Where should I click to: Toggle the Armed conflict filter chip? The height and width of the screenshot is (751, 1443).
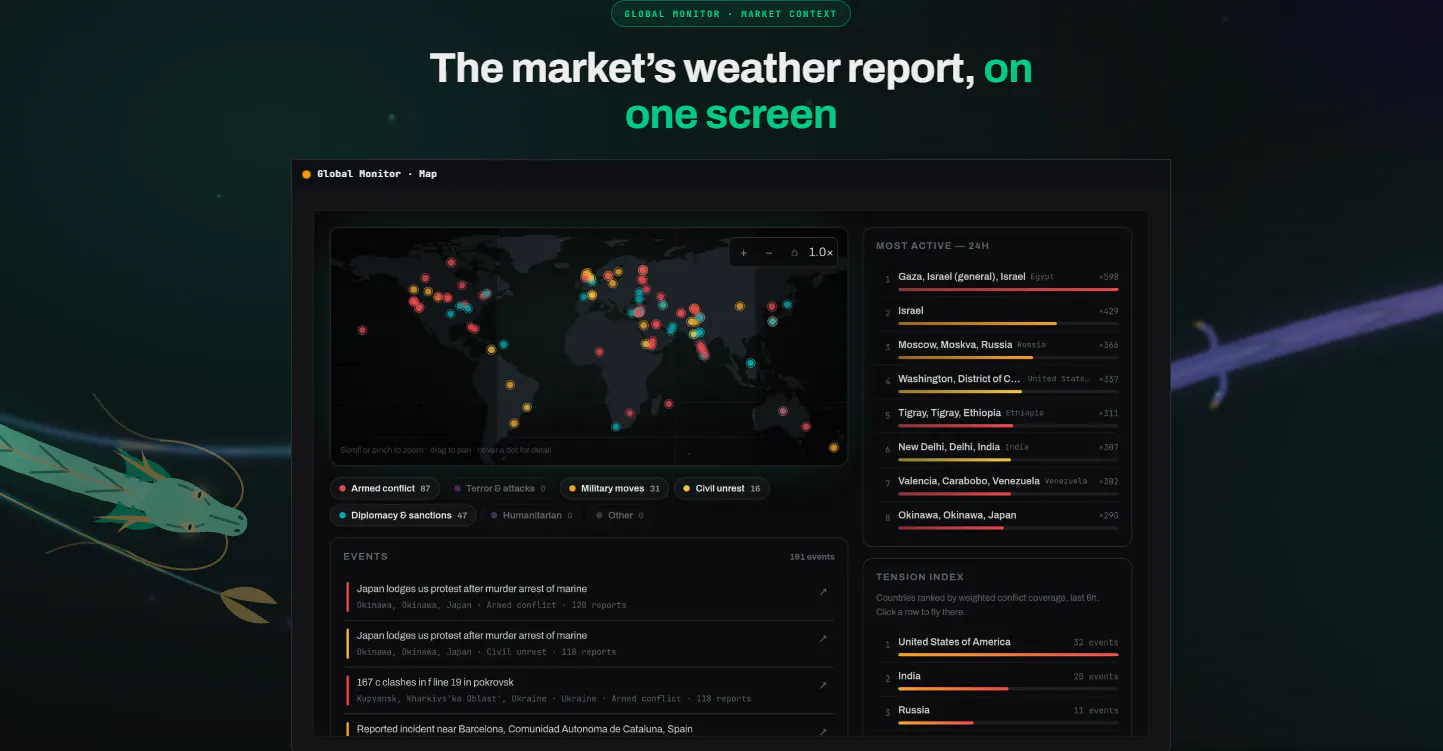tap(385, 488)
